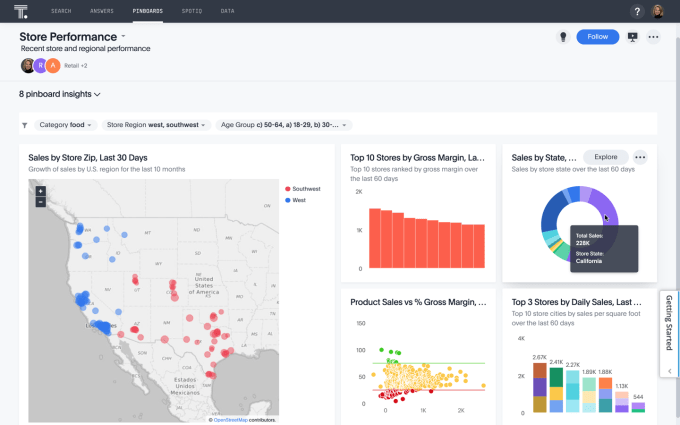Click the lightbulb insights icon

pyautogui.click(x=564, y=37)
